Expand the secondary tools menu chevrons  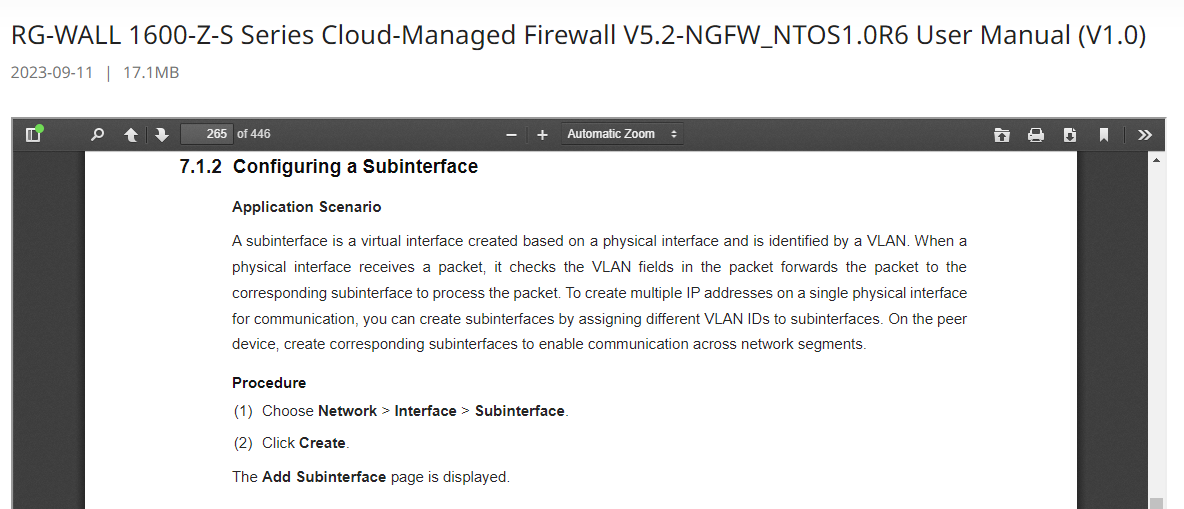click(1145, 134)
